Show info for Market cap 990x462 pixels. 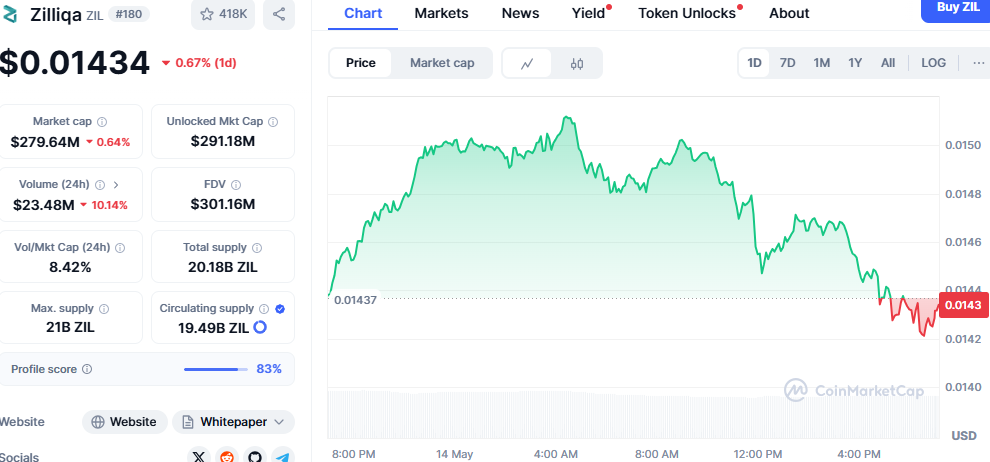(x=102, y=121)
